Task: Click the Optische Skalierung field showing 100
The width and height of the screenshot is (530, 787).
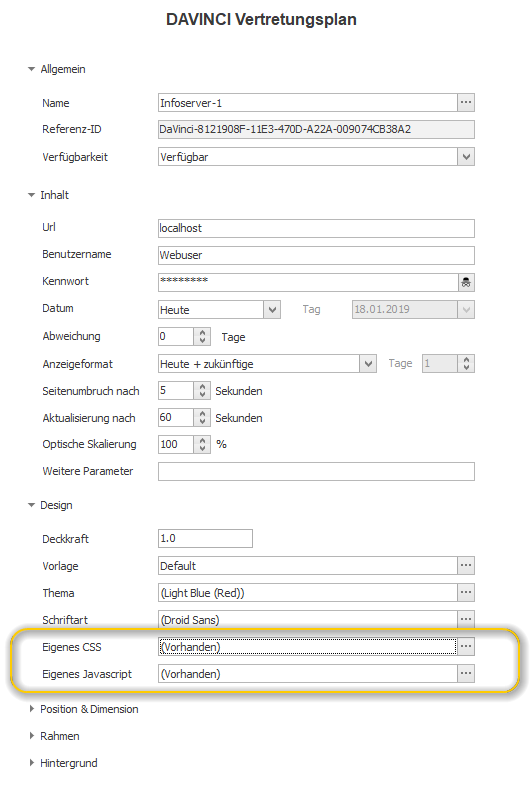Action: pyautogui.click(x=176, y=444)
